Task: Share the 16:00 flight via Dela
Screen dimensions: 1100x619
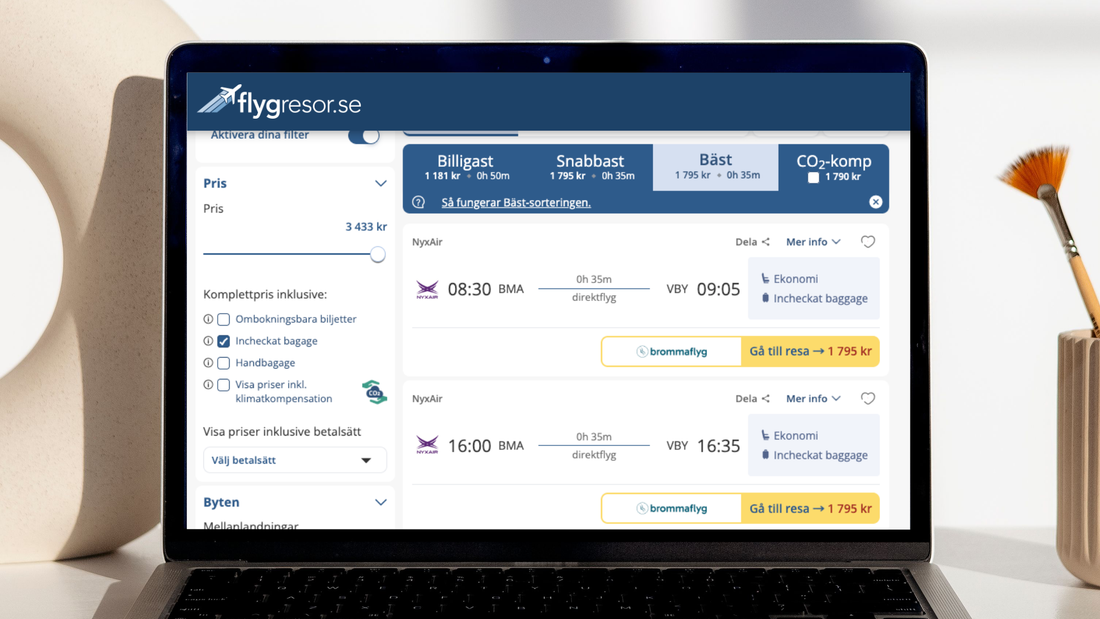Action: (x=752, y=399)
